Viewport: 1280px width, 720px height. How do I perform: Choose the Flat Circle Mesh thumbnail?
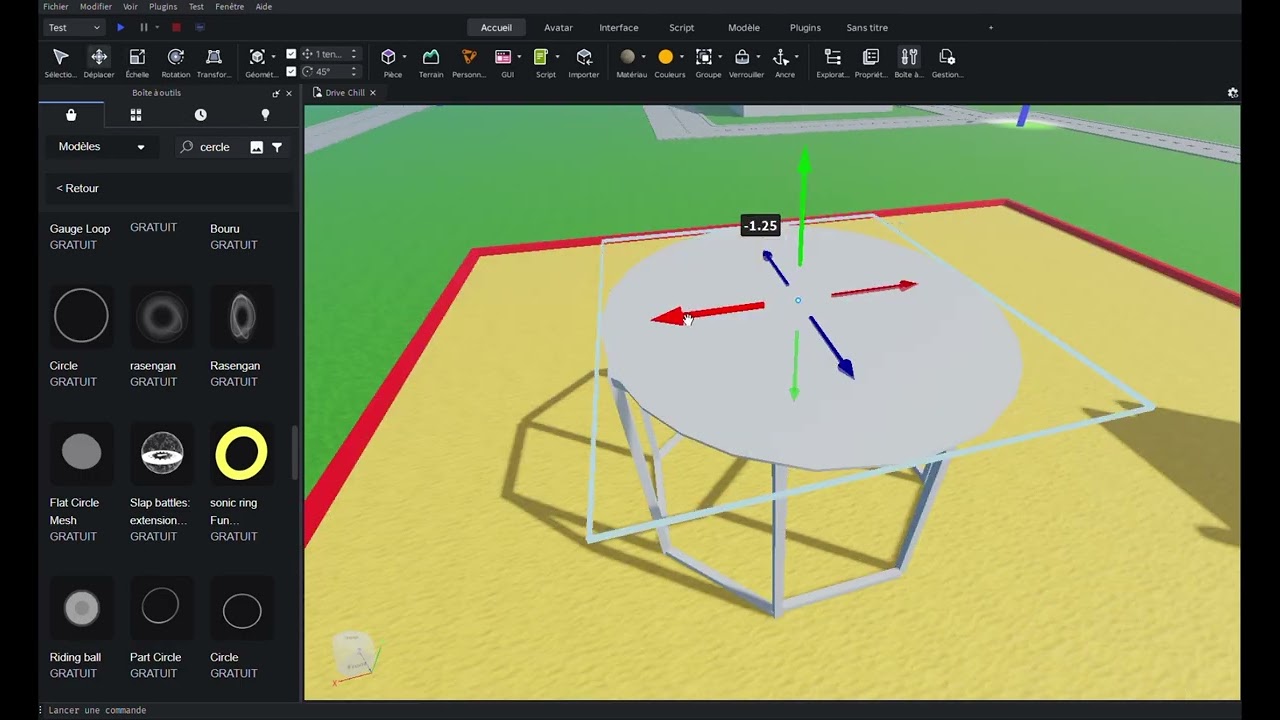pyautogui.click(x=81, y=453)
